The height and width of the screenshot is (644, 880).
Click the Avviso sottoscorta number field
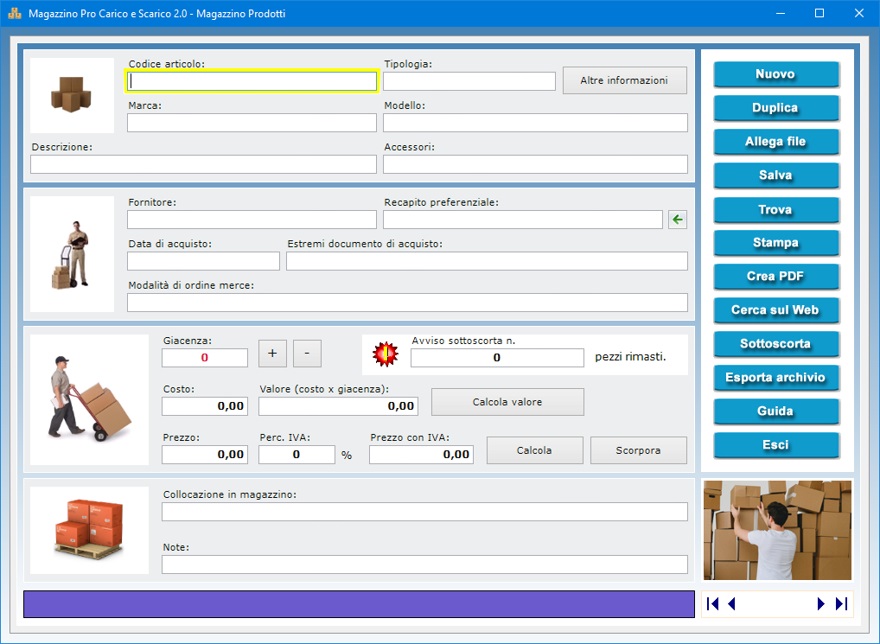[x=497, y=358]
